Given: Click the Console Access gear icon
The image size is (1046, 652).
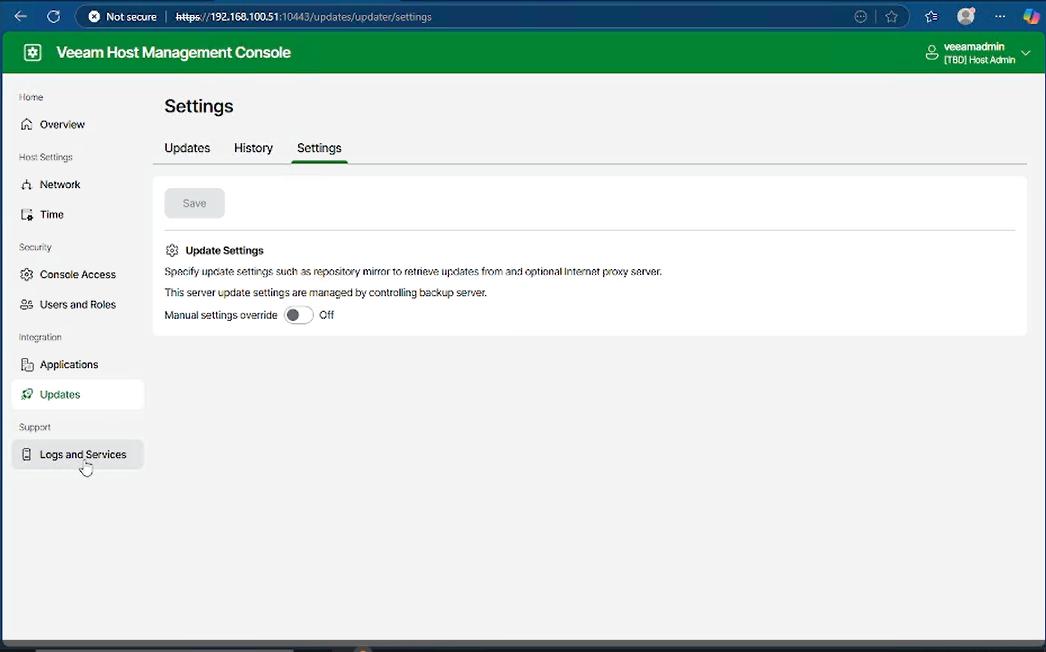Looking at the screenshot, I should point(27,275).
